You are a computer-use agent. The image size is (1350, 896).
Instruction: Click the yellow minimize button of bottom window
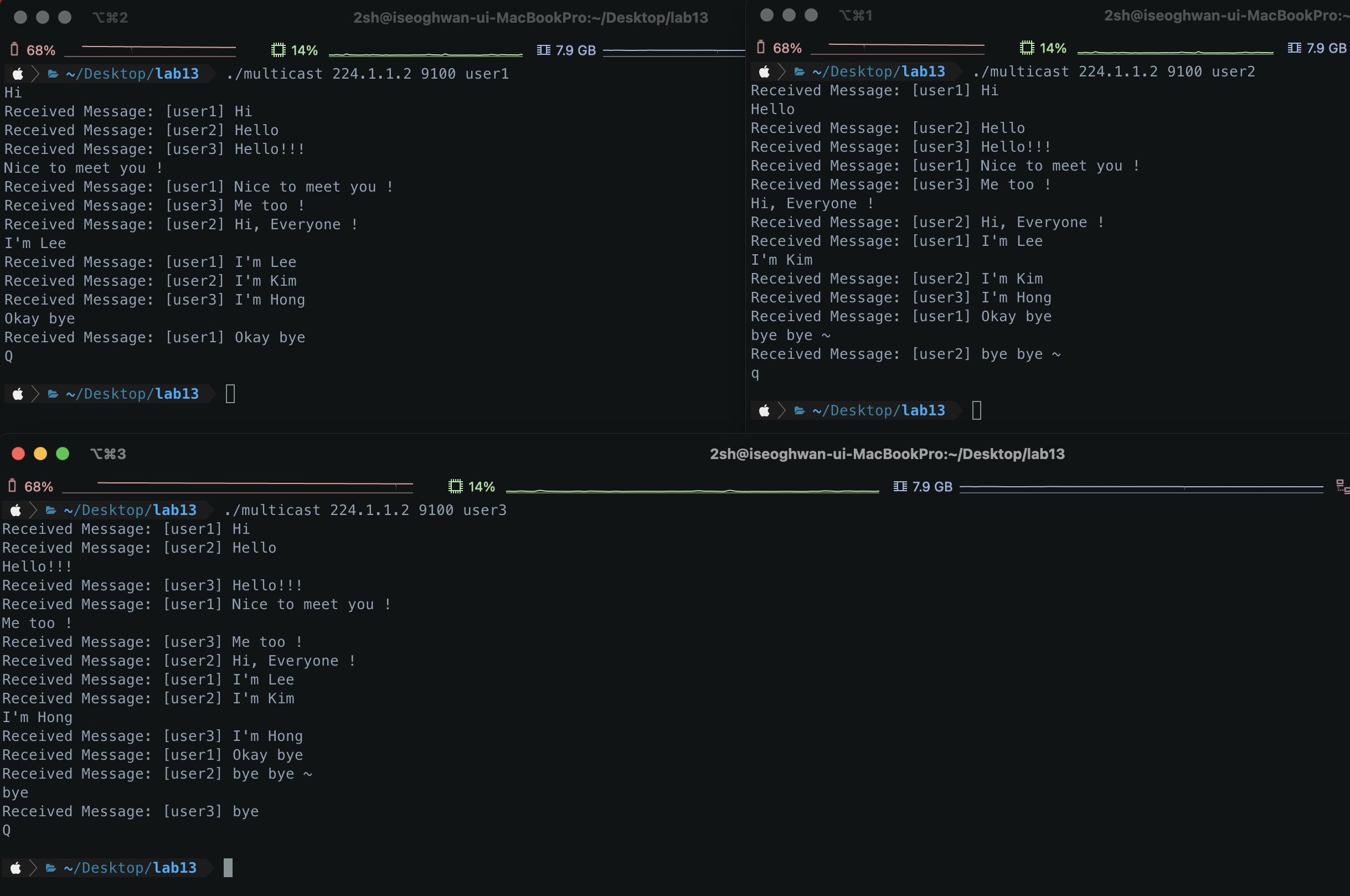point(40,454)
